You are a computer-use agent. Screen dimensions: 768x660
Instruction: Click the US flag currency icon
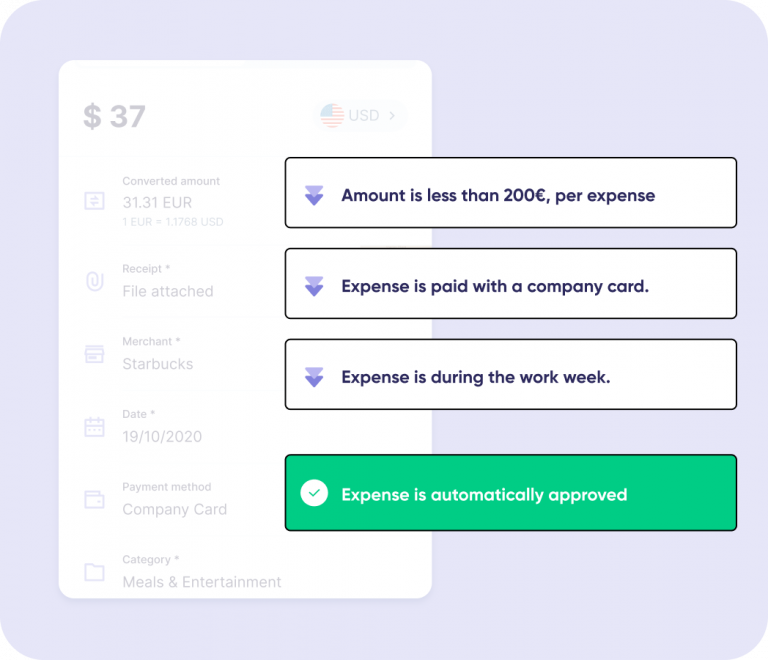(332, 116)
